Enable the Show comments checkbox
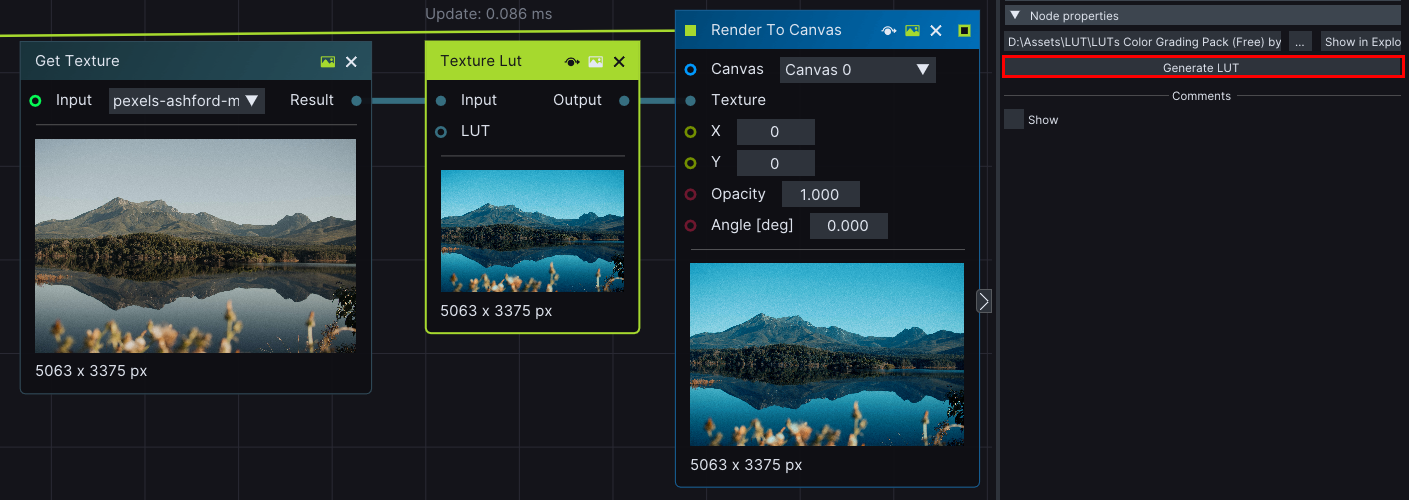The height and width of the screenshot is (500, 1409). [1014, 120]
